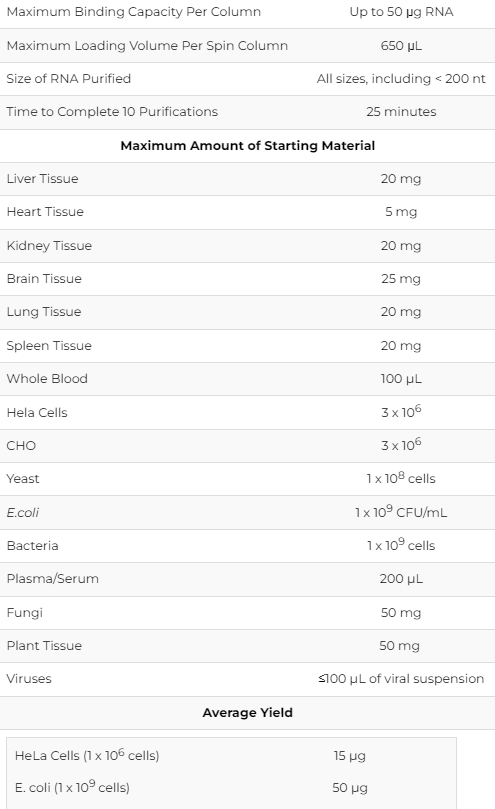Click the Fungi row label
Image resolution: width=495 pixels, height=809 pixels.
click(24, 612)
